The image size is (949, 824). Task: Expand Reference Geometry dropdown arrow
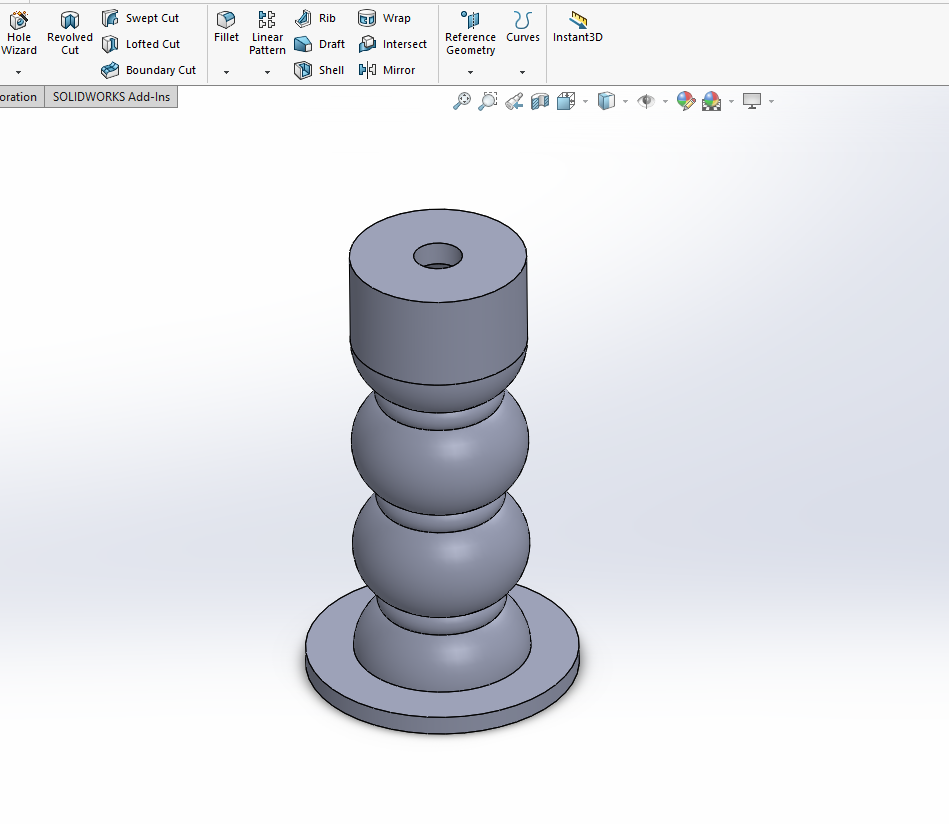pos(470,72)
